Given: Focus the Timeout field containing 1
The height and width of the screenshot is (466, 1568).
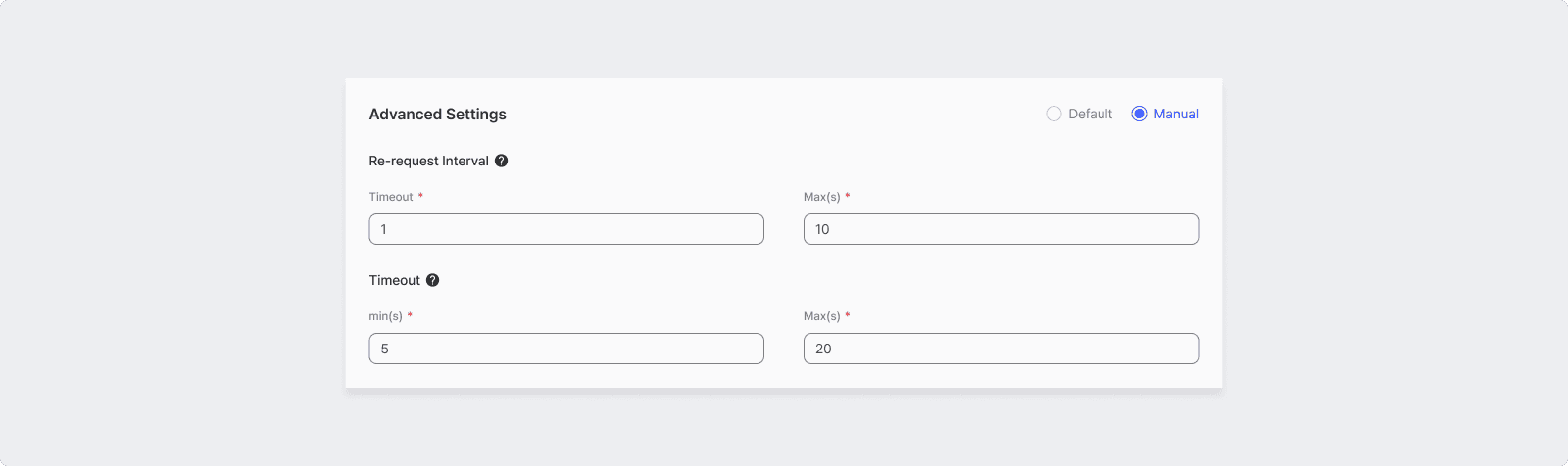Looking at the screenshot, I should 566,229.
